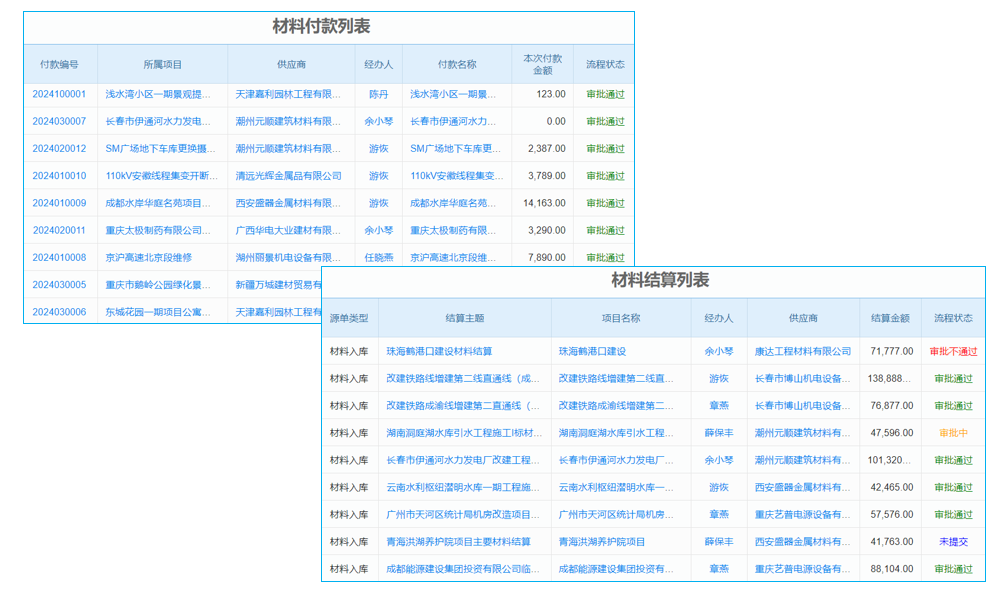Click 审批通过 status on payment 2024100001 row

point(607,94)
